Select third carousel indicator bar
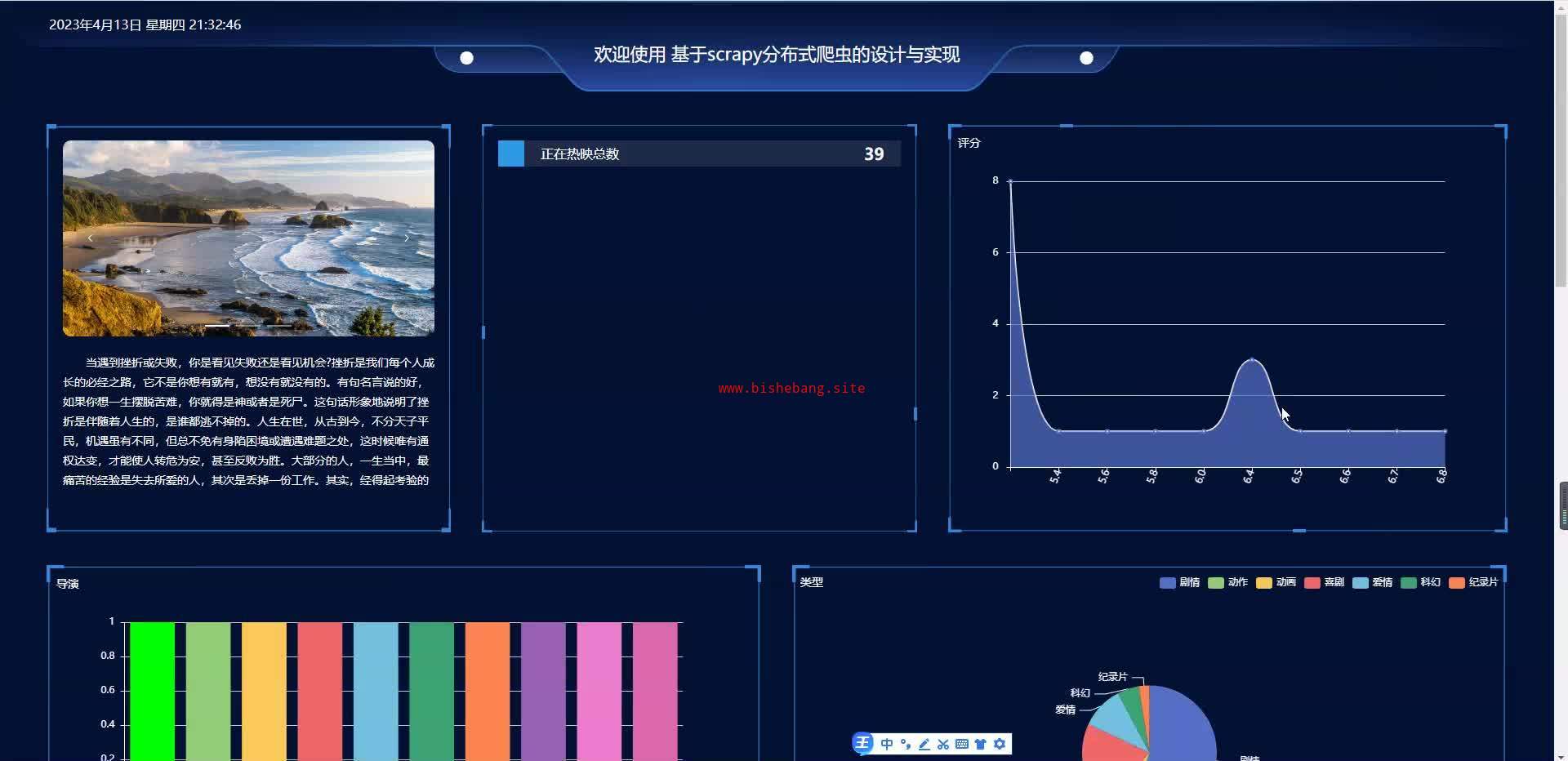Screen dimensions: 1568x761 [x=279, y=326]
